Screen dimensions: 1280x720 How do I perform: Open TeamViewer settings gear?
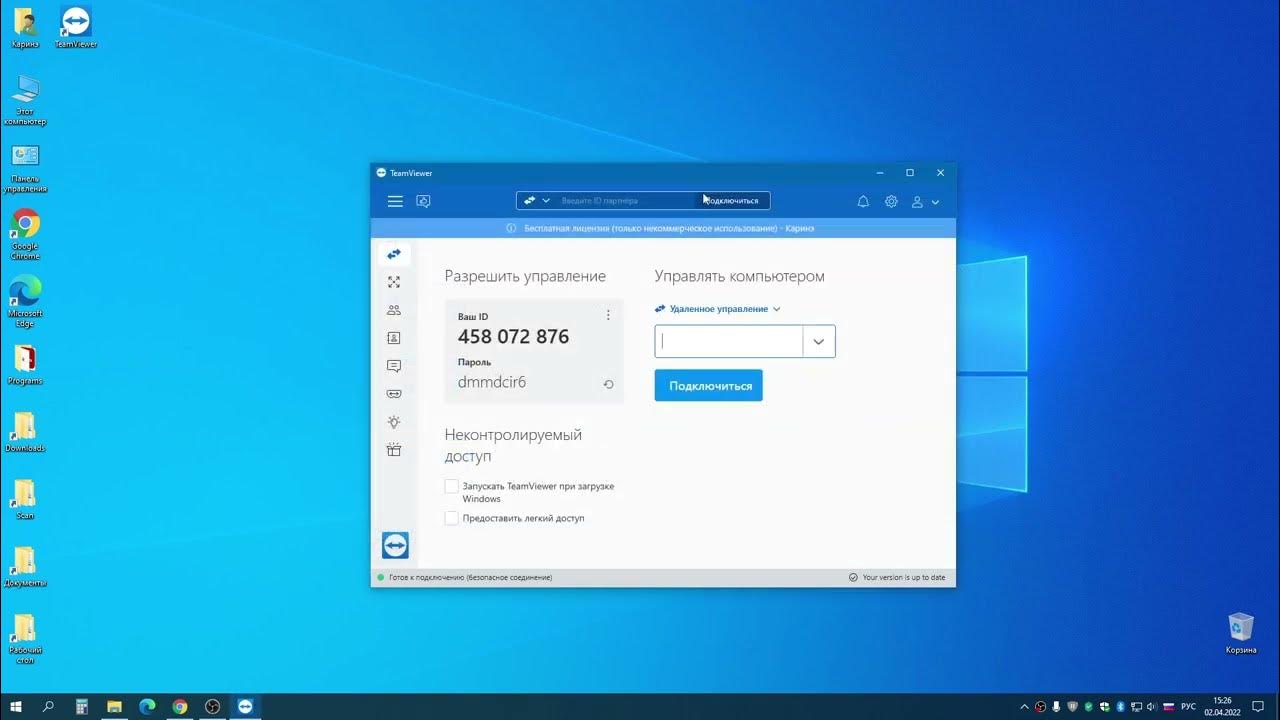891,201
